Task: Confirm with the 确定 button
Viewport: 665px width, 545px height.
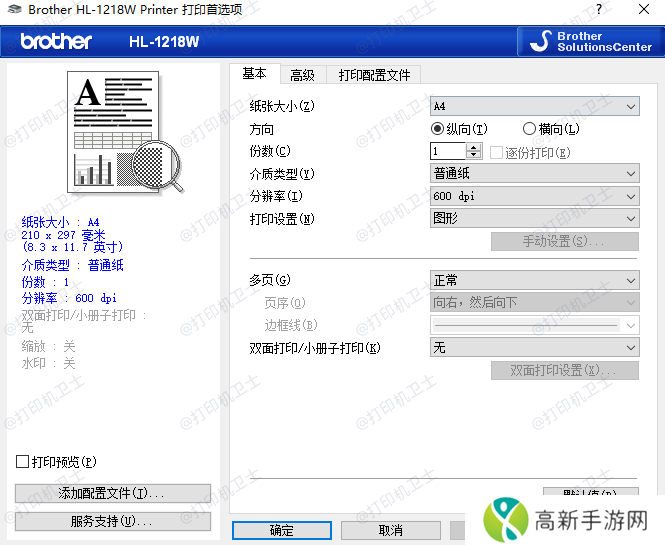Action: click(x=282, y=530)
